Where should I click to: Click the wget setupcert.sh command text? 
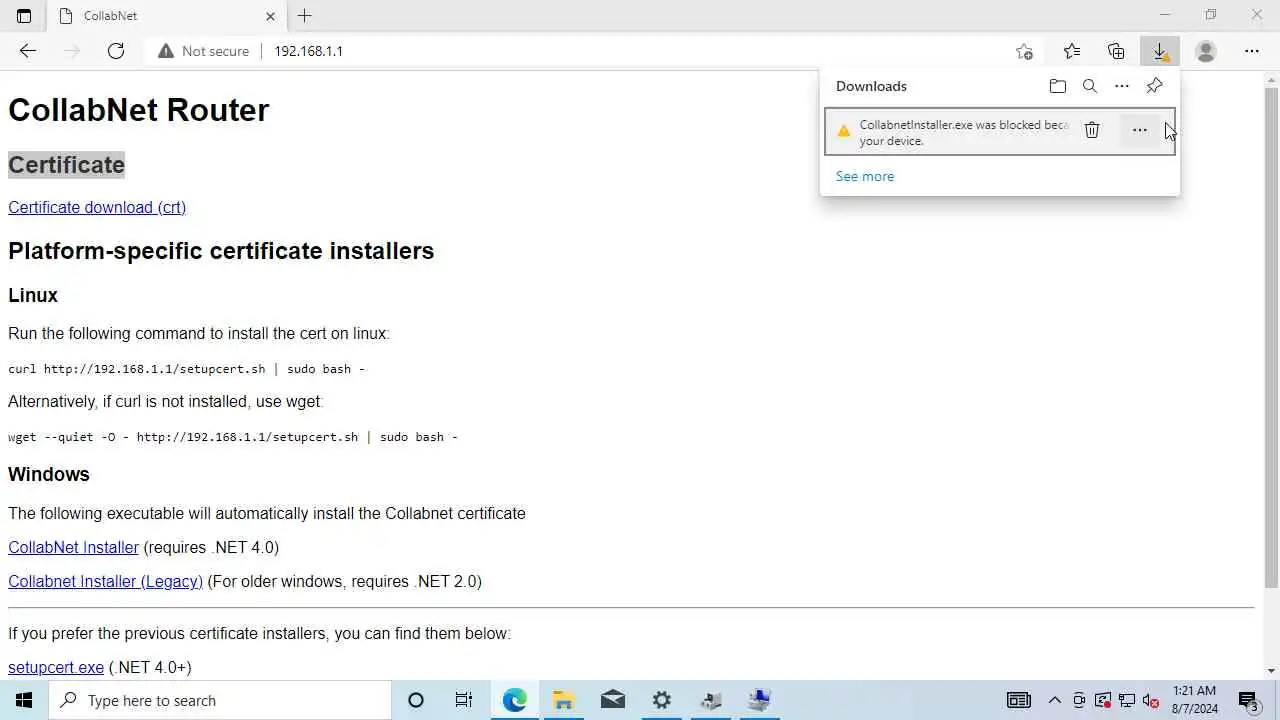tap(233, 437)
